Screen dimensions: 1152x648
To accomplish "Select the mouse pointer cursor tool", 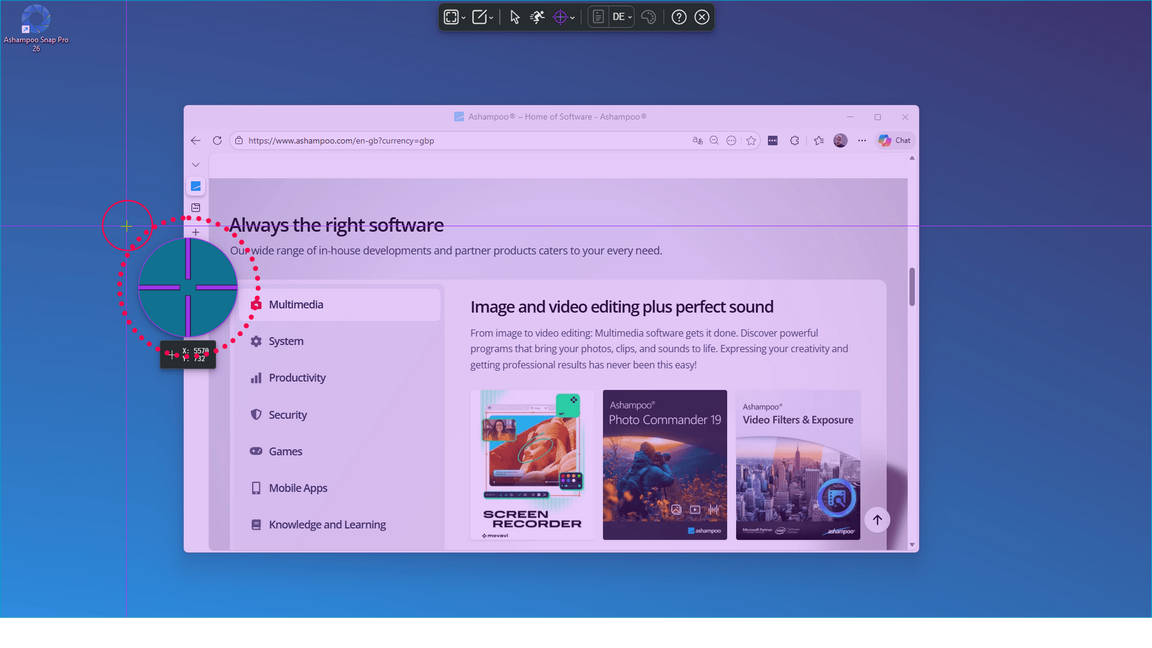I will pyautogui.click(x=515, y=17).
